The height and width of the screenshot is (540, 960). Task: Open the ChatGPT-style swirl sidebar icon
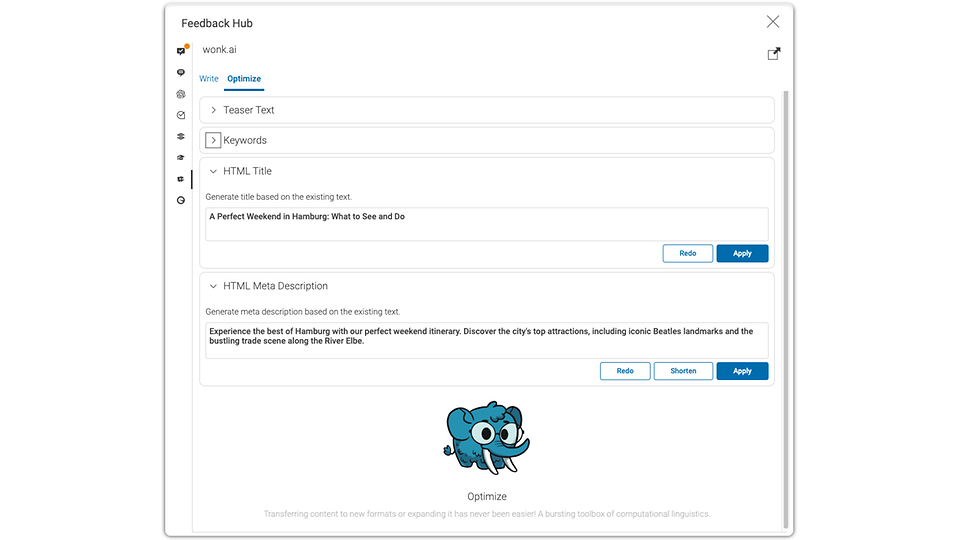(x=181, y=94)
